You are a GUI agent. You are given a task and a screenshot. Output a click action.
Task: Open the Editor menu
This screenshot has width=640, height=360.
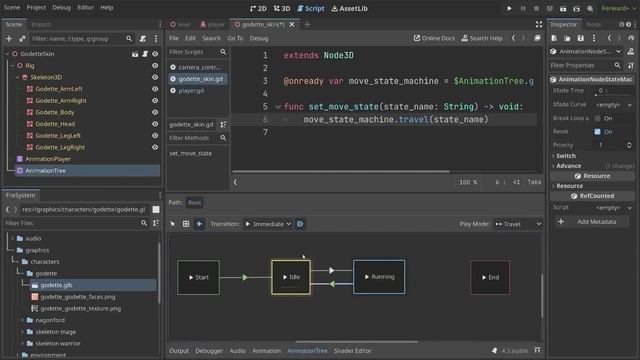pyautogui.click(x=85, y=7)
